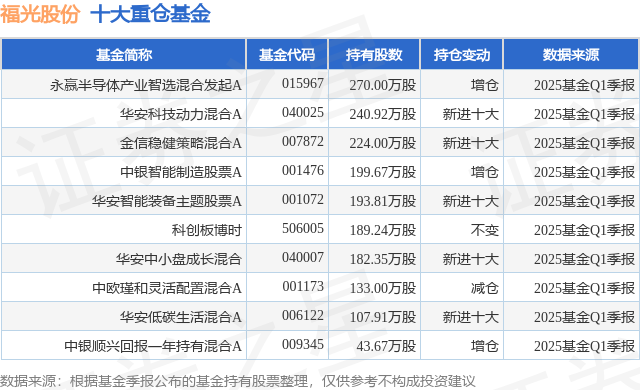
Task: Click the 基金代码 column header
Action: 287,55
